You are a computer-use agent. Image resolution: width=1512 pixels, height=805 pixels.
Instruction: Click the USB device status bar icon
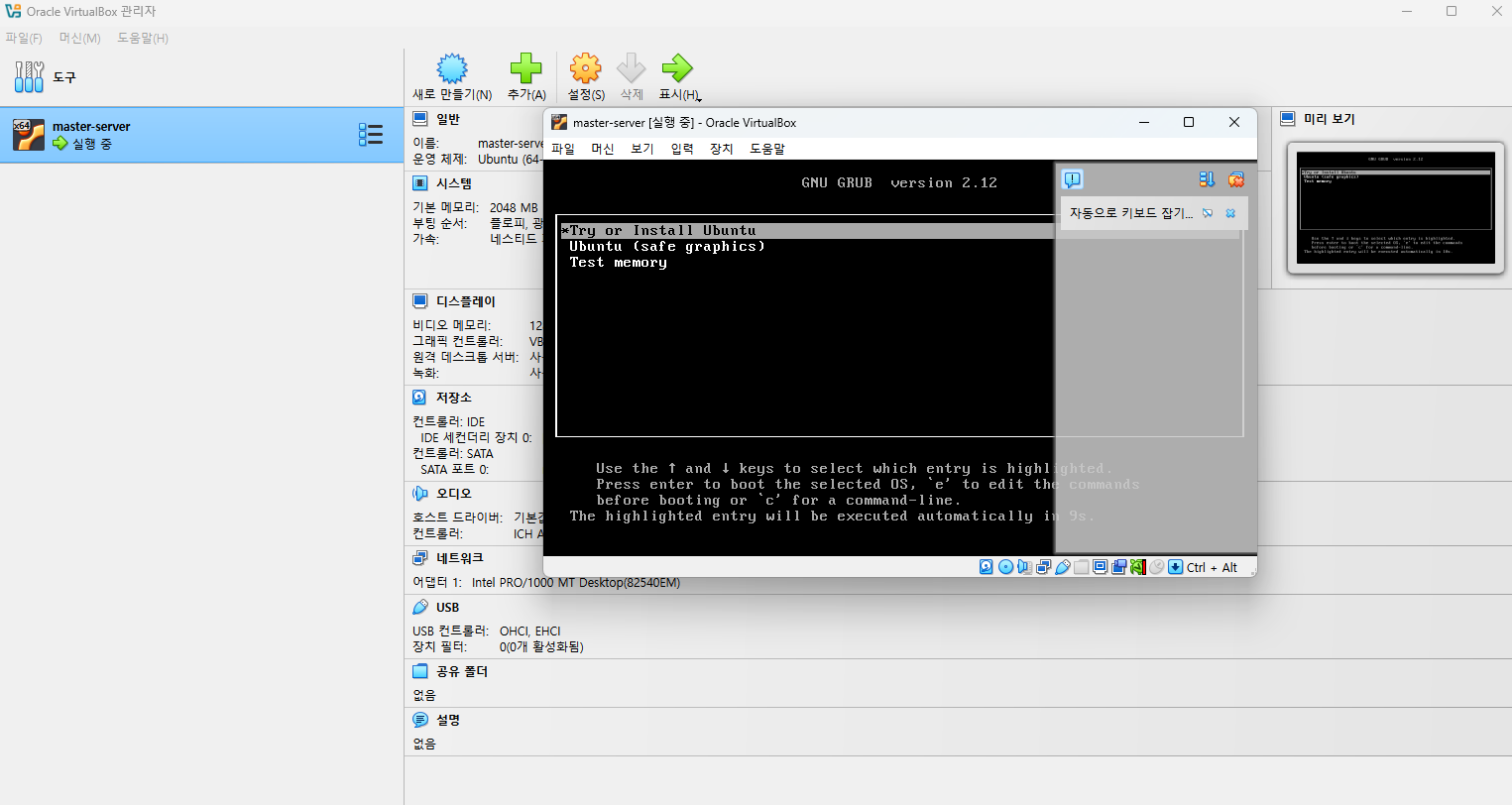pyautogui.click(x=1063, y=567)
